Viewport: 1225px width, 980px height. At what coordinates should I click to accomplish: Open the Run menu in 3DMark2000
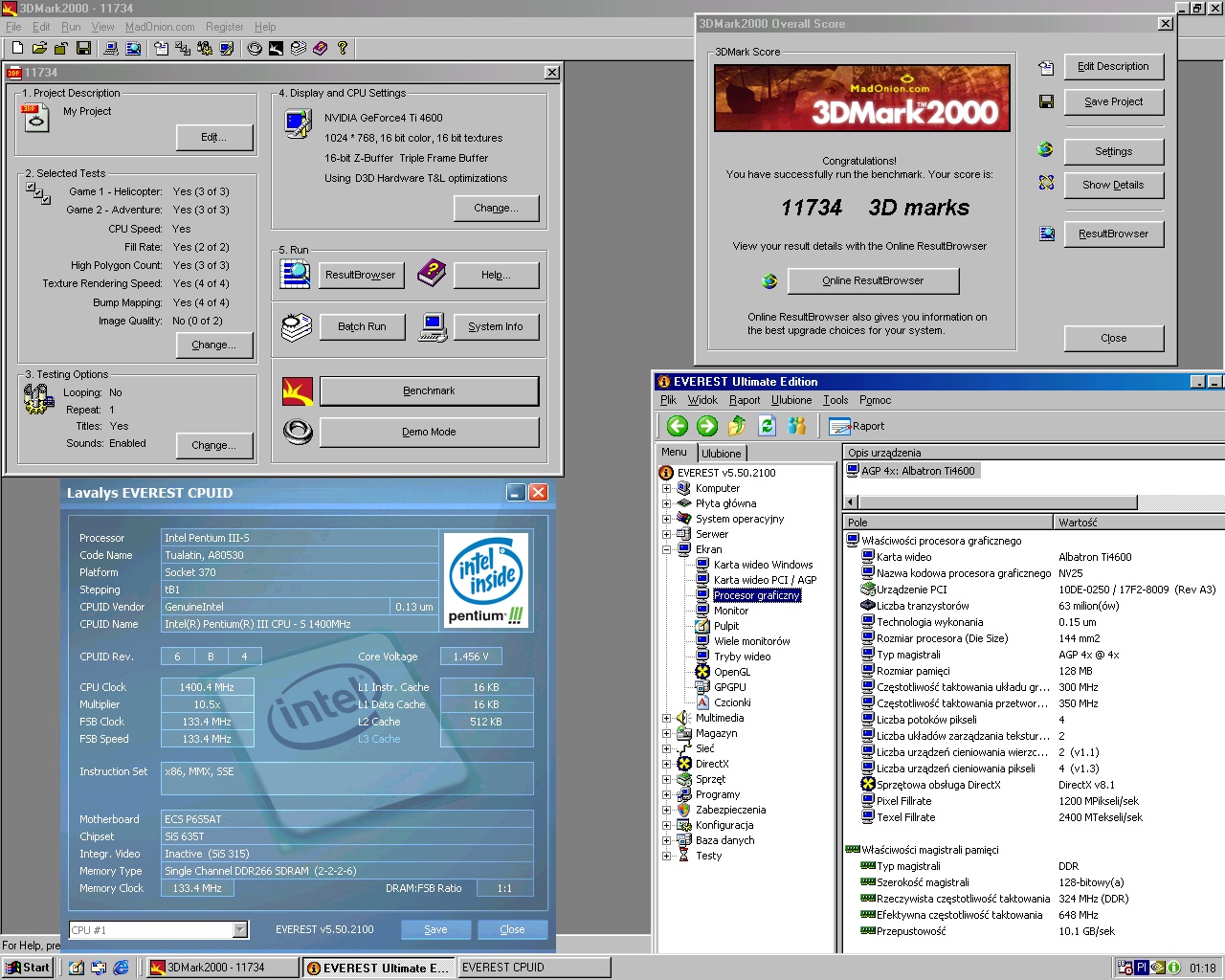pyautogui.click(x=71, y=27)
